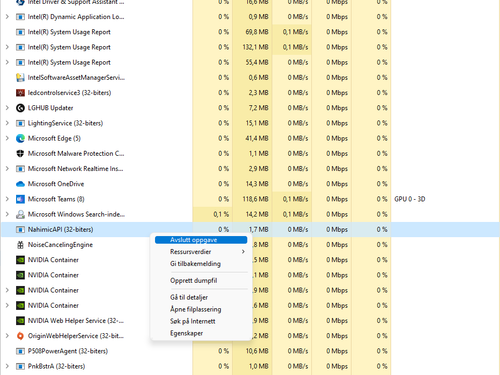Click the GPU 0 - 3D cell
Image resolution: width=500 pixels, height=375 pixels.
(x=410, y=199)
